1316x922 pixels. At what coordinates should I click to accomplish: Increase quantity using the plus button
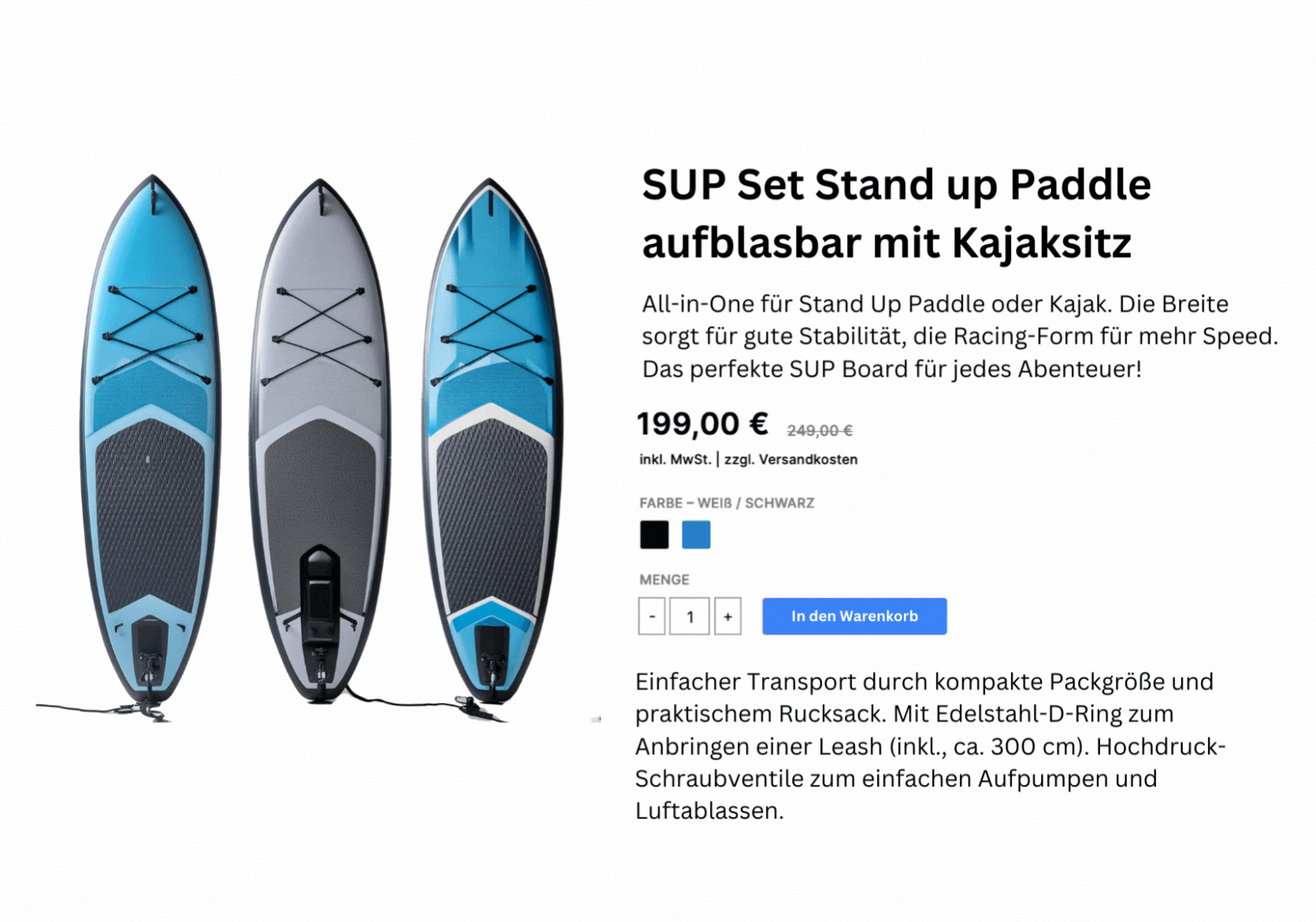click(726, 616)
